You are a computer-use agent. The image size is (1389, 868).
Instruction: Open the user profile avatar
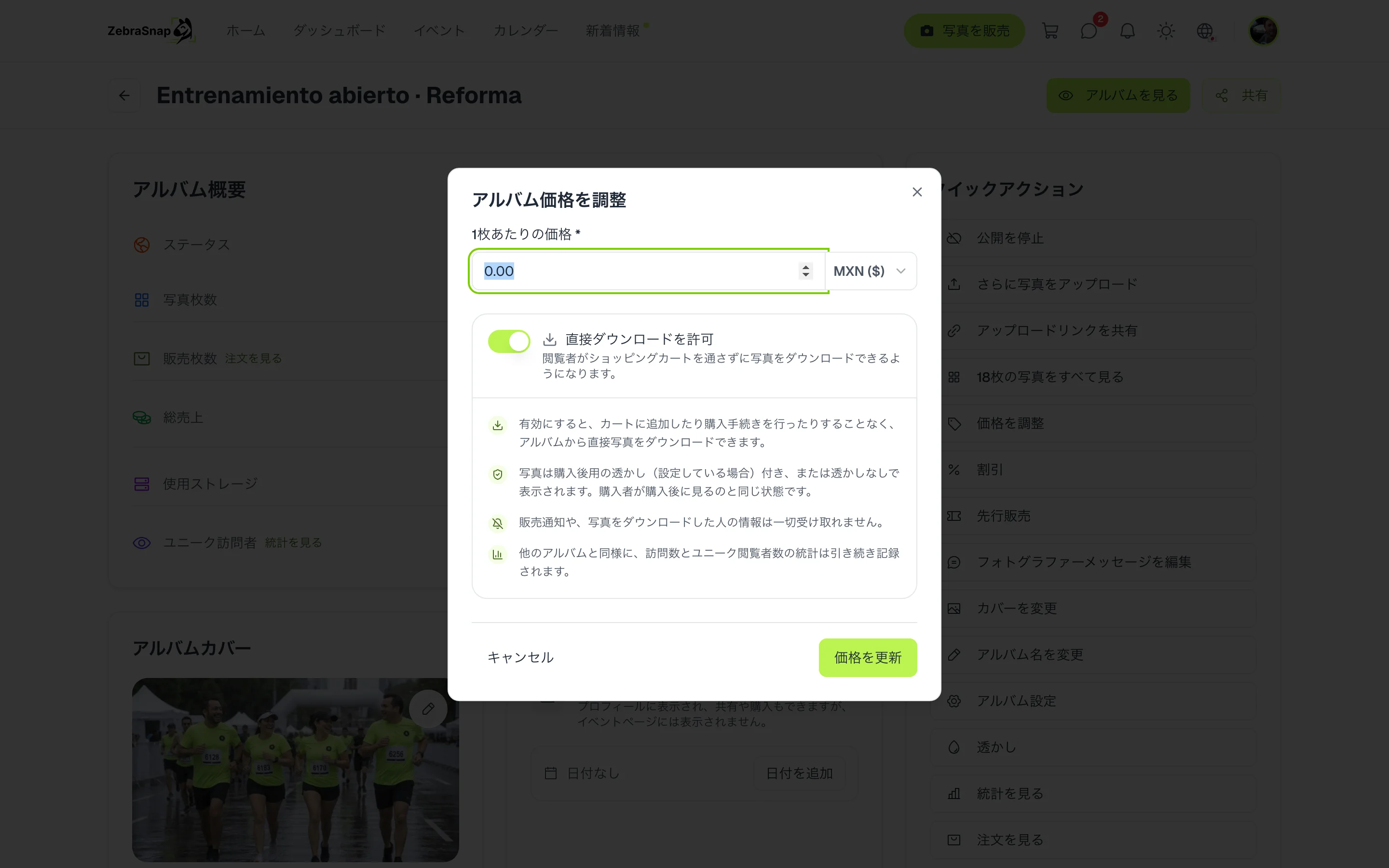[x=1263, y=30]
